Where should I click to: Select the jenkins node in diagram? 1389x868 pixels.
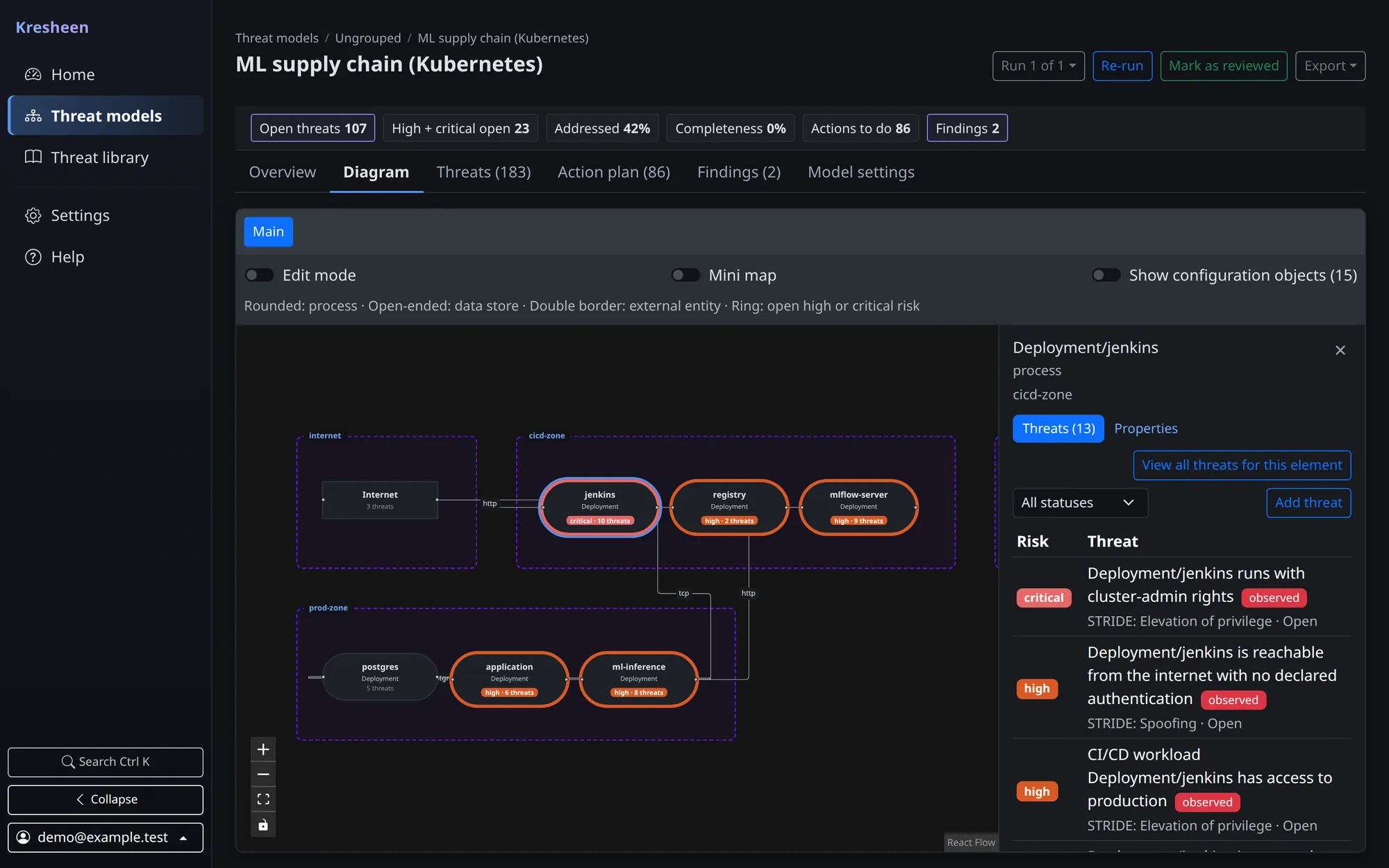point(600,508)
